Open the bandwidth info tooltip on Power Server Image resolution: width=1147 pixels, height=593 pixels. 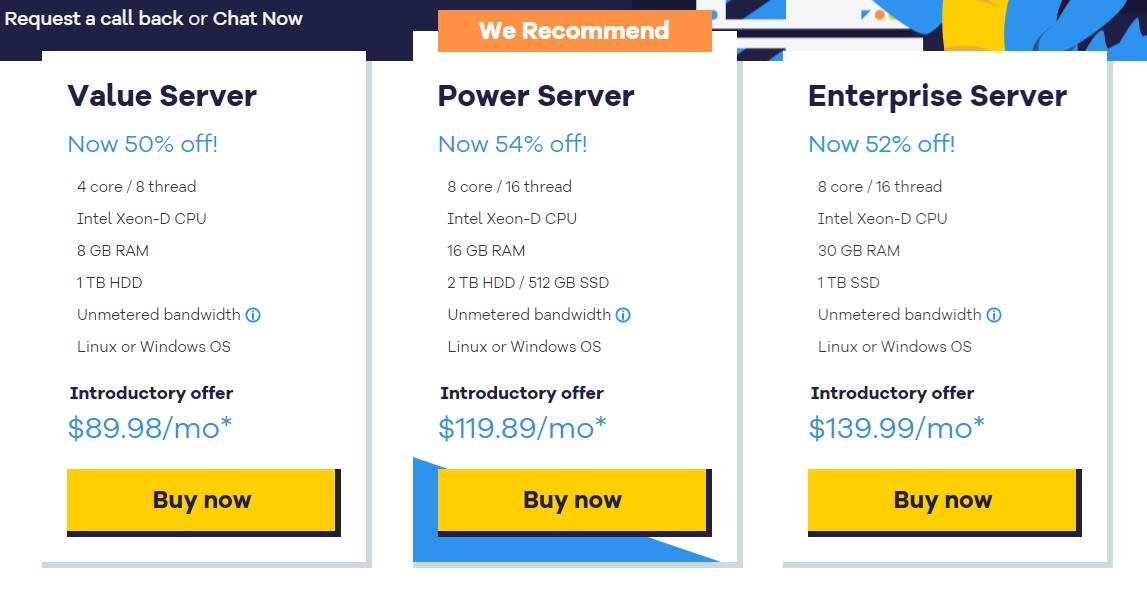pyautogui.click(x=623, y=315)
